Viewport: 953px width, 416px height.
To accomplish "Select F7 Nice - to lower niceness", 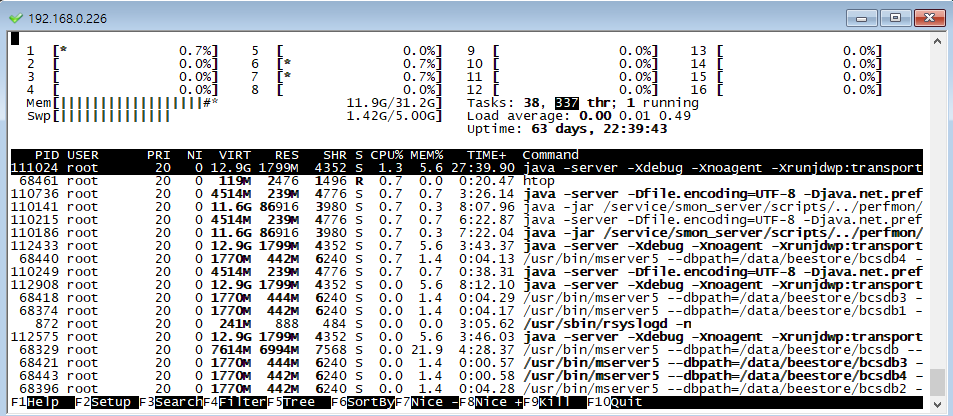I will point(427,402).
